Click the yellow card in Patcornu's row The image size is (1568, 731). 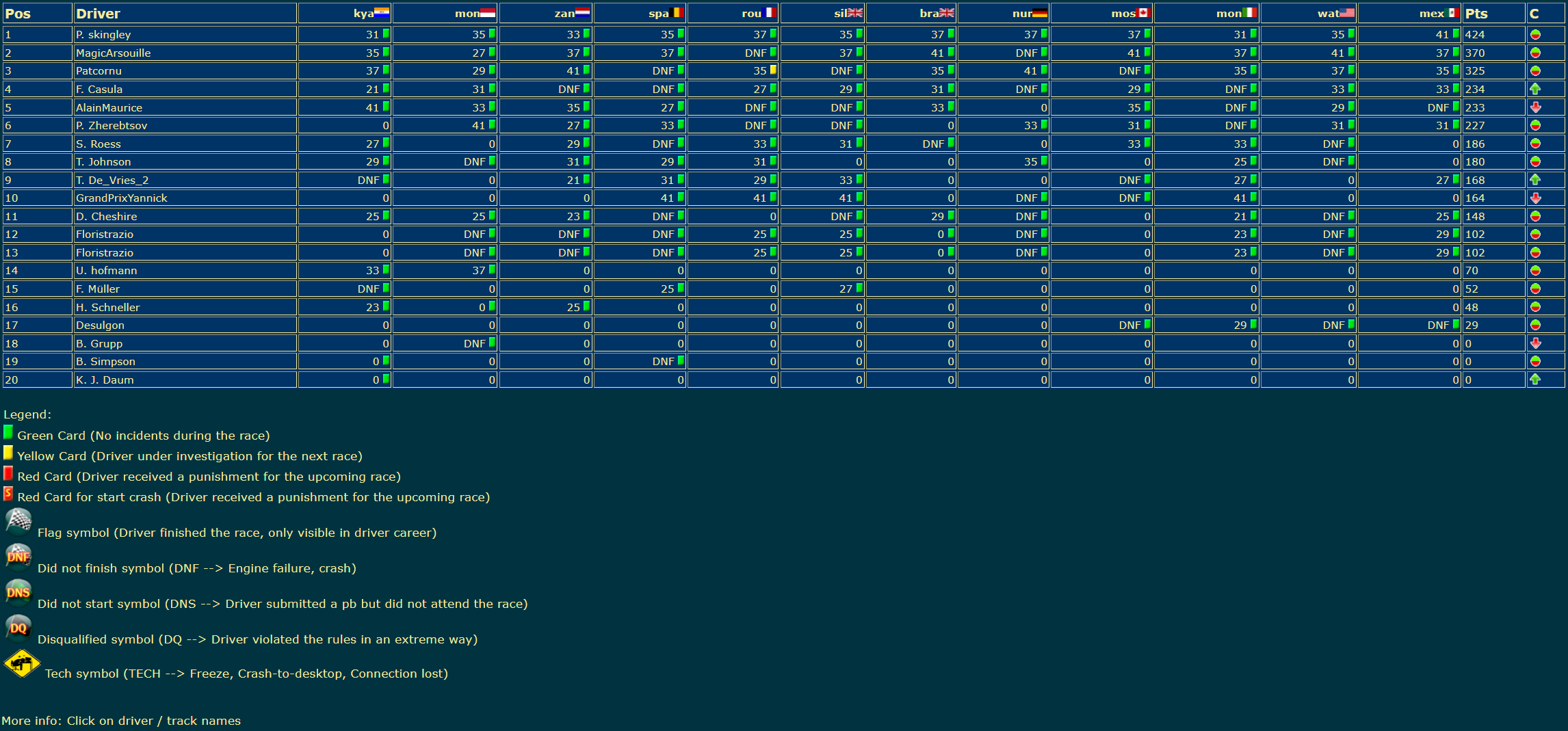[773, 70]
